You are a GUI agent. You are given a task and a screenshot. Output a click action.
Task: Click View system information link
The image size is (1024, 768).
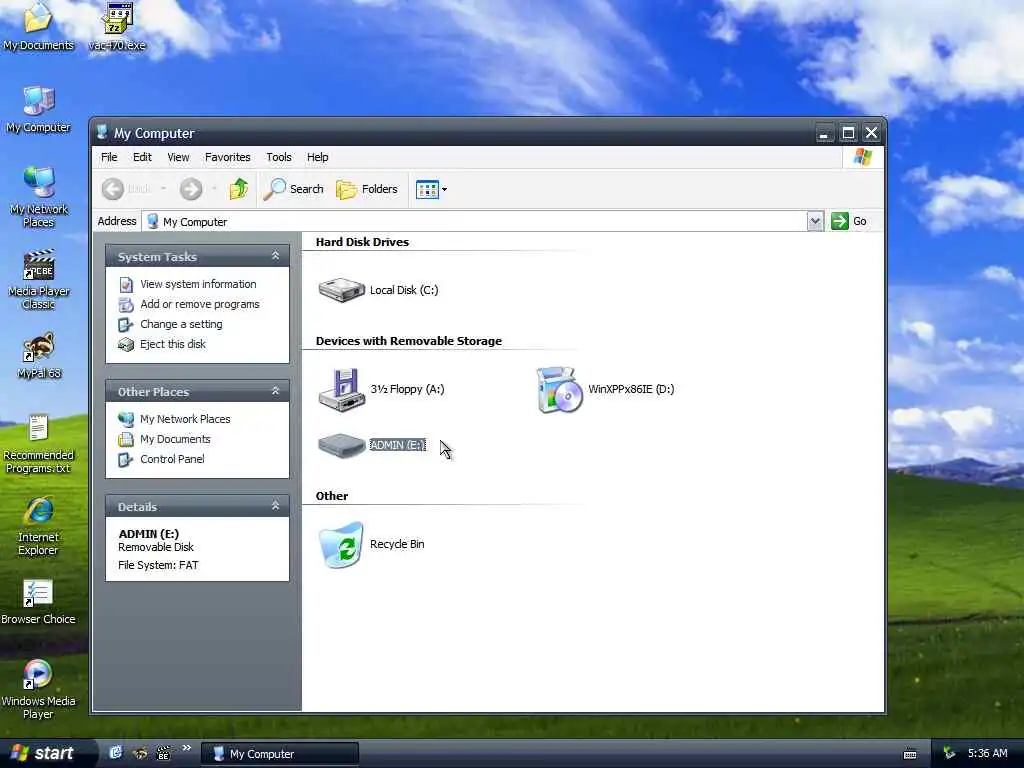[198, 284]
